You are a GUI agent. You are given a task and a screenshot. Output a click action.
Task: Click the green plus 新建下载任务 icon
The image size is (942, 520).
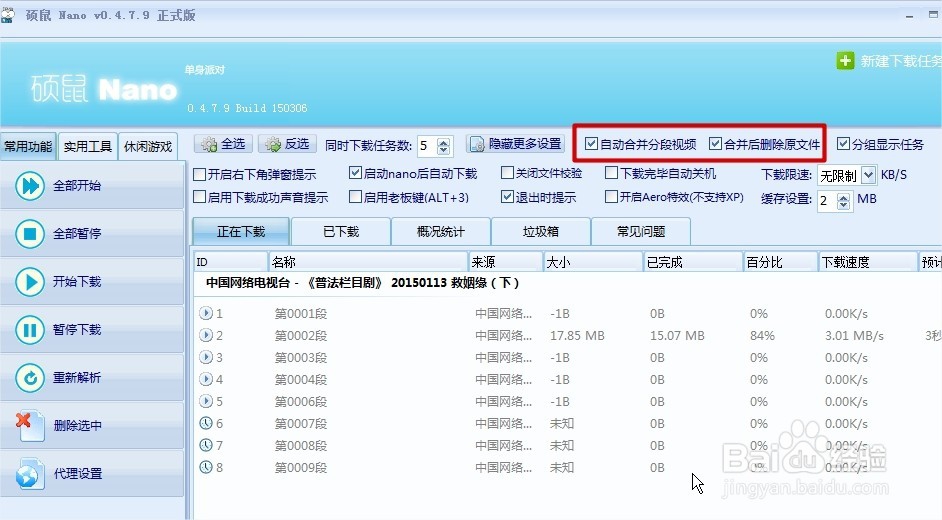click(x=845, y=61)
